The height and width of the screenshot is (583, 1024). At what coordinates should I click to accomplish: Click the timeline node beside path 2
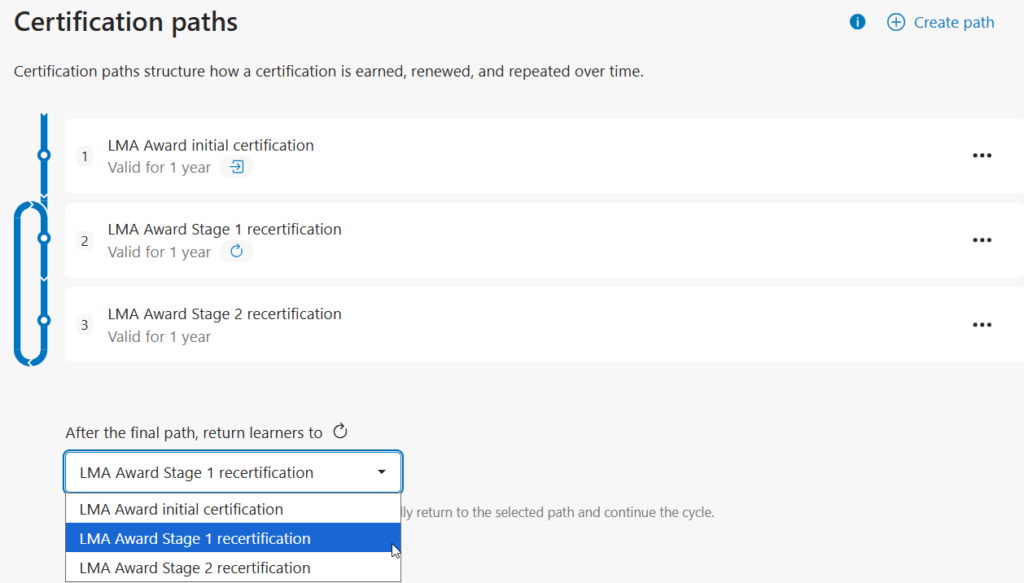tap(43, 238)
